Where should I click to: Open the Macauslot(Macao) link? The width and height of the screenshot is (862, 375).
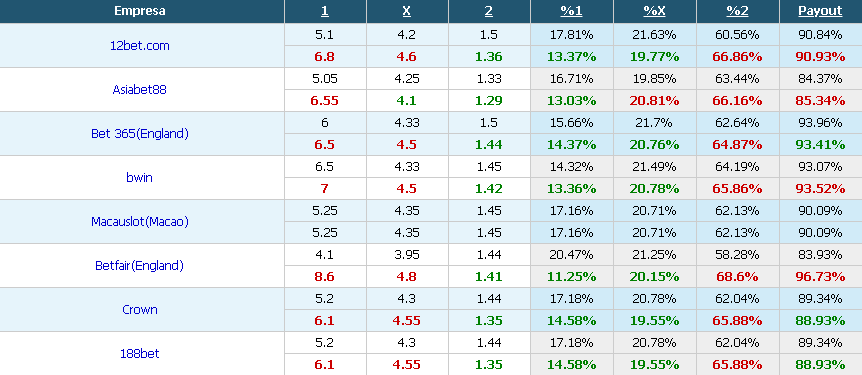[x=140, y=222]
